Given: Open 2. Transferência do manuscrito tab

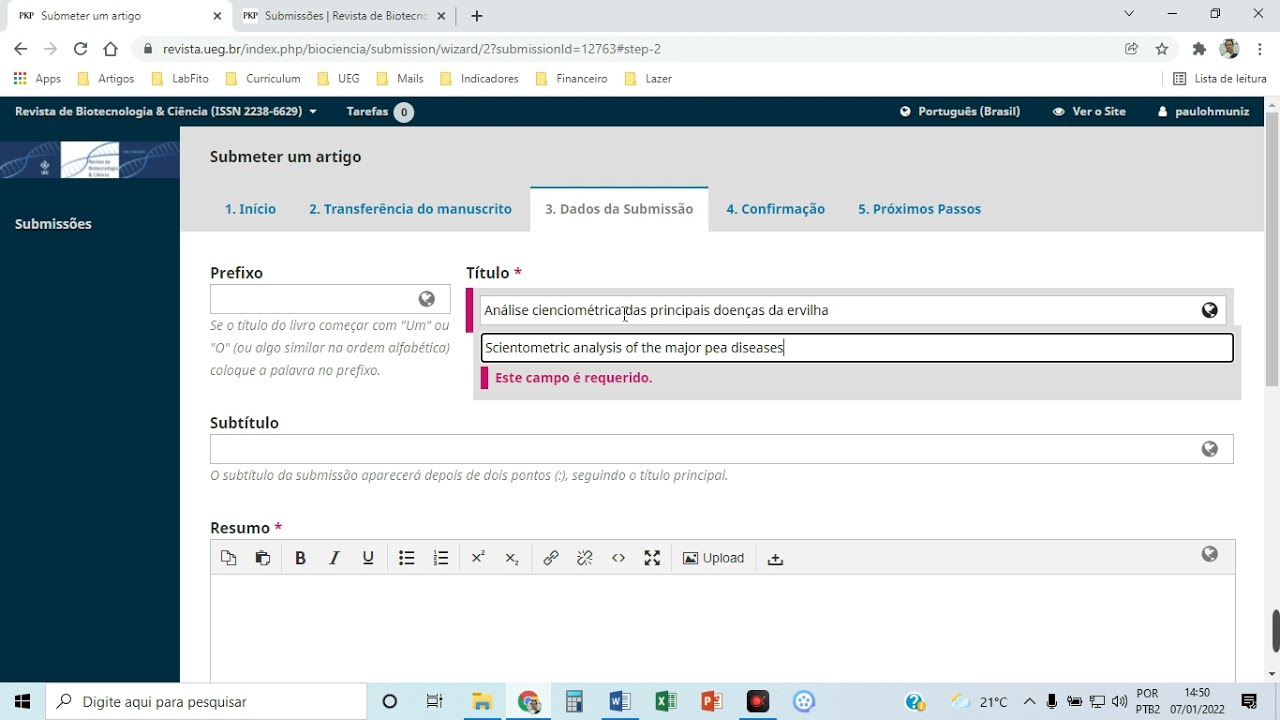Looking at the screenshot, I should [410, 209].
